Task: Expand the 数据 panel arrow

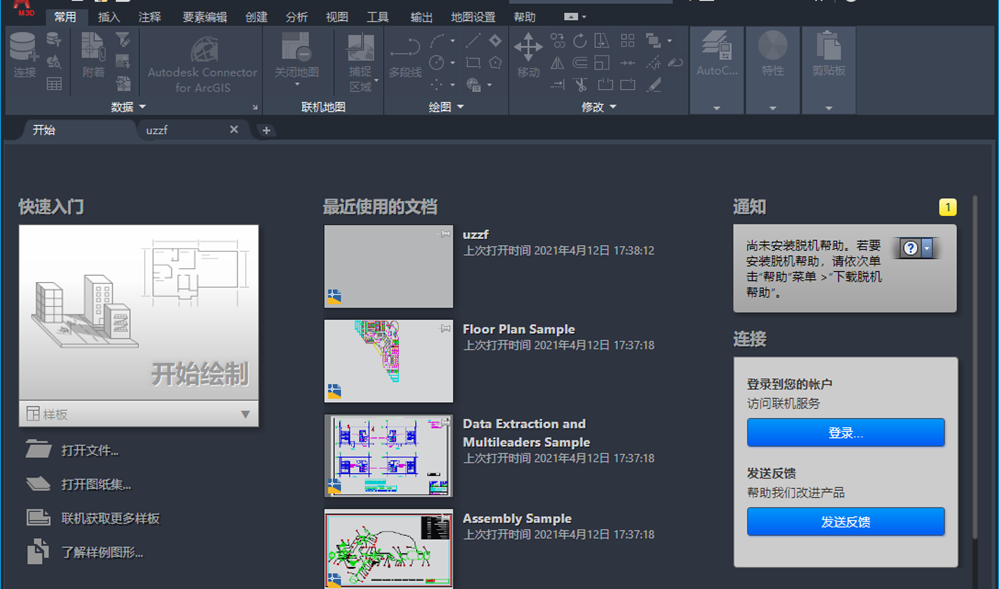Action: [x=142, y=106]
